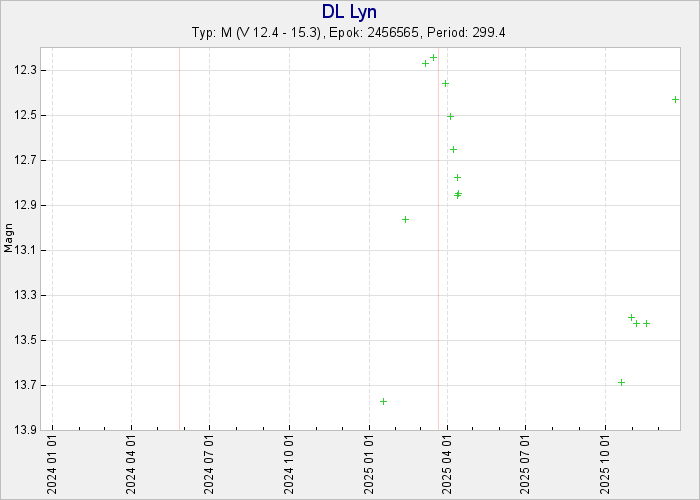
Task: Click the 2025 10 01 x-axis label
Action: click(x=605, y=464)
